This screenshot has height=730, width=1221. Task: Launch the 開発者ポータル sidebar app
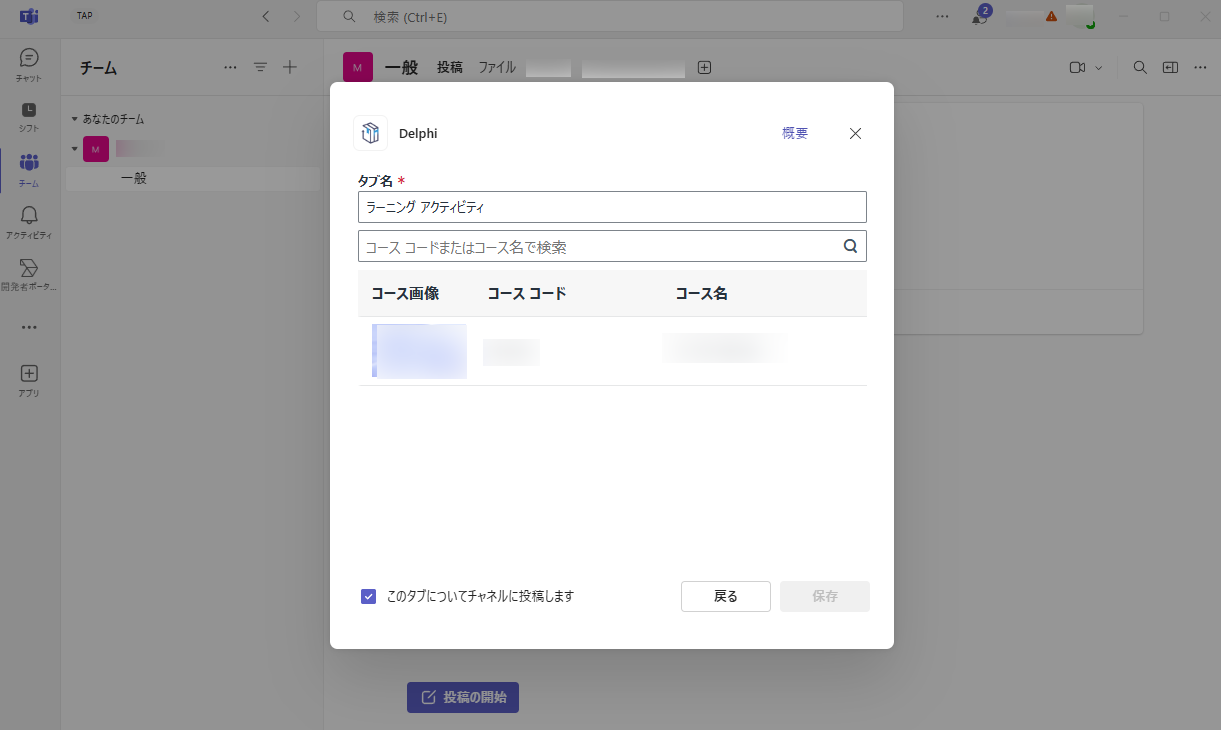pyautogui.click(x=28, y=270)
